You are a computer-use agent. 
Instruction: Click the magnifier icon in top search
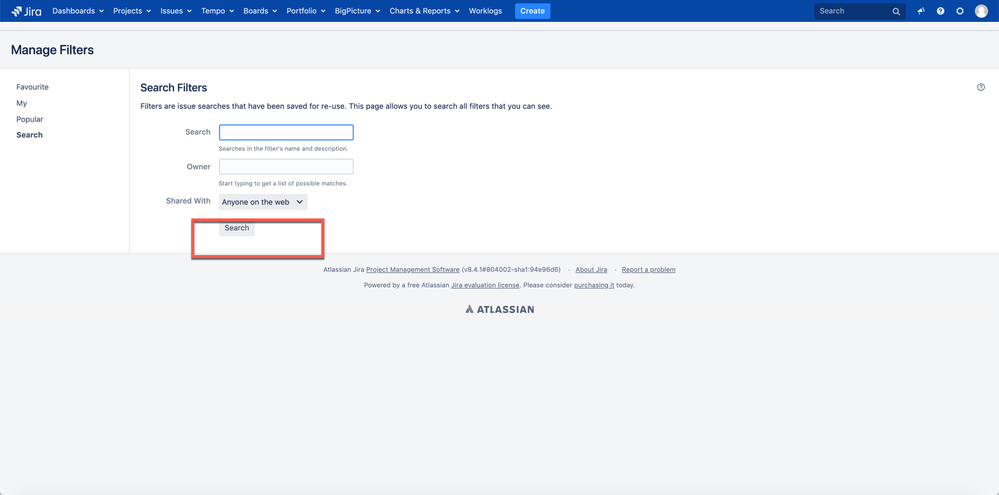pos(896,11)
